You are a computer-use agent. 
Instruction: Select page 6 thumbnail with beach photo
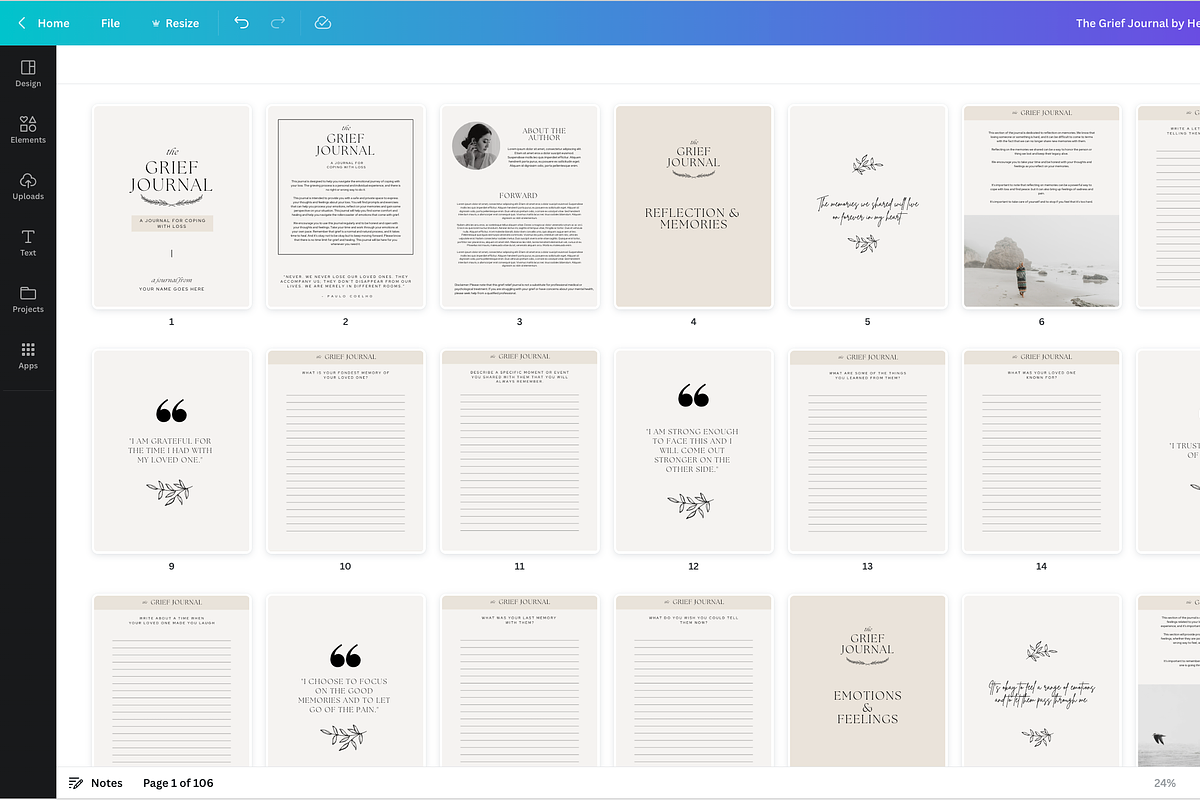pos(1041,207)
